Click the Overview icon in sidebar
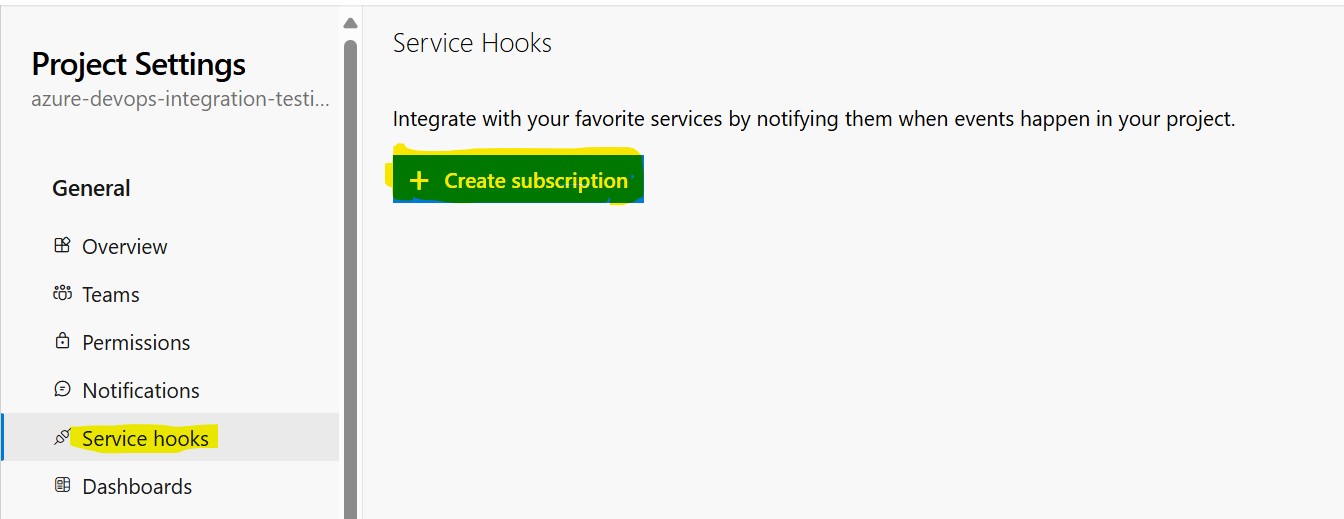Viewport: 1344px width, 519px height. (62, 245)
